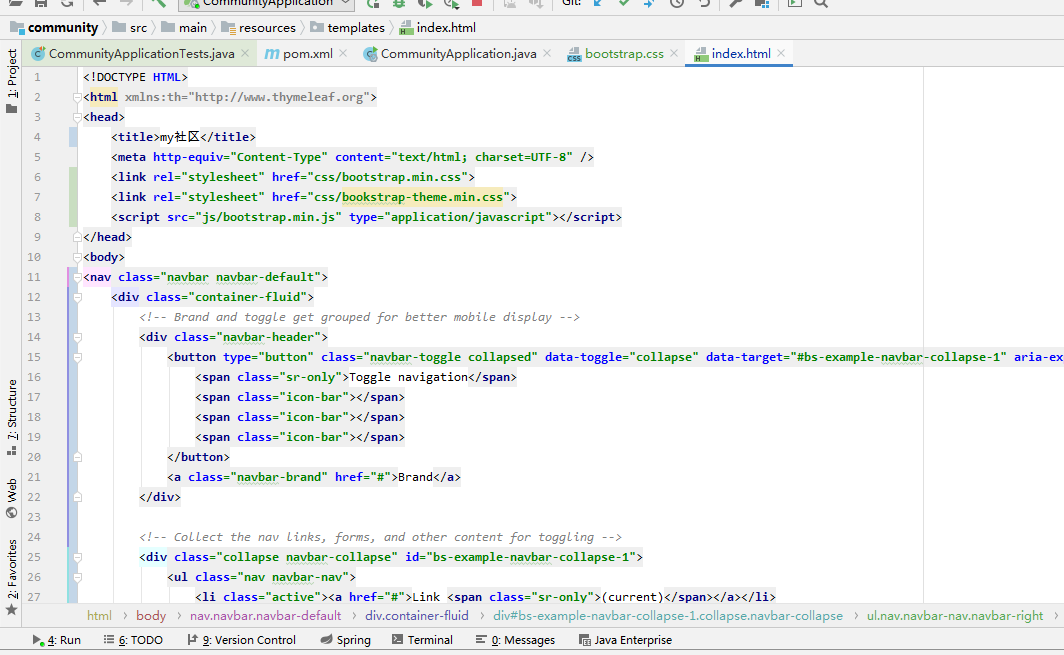Click the Collect the nav links comment
The width and height of the screenshot is (1064, 655).
click(381, 537)
